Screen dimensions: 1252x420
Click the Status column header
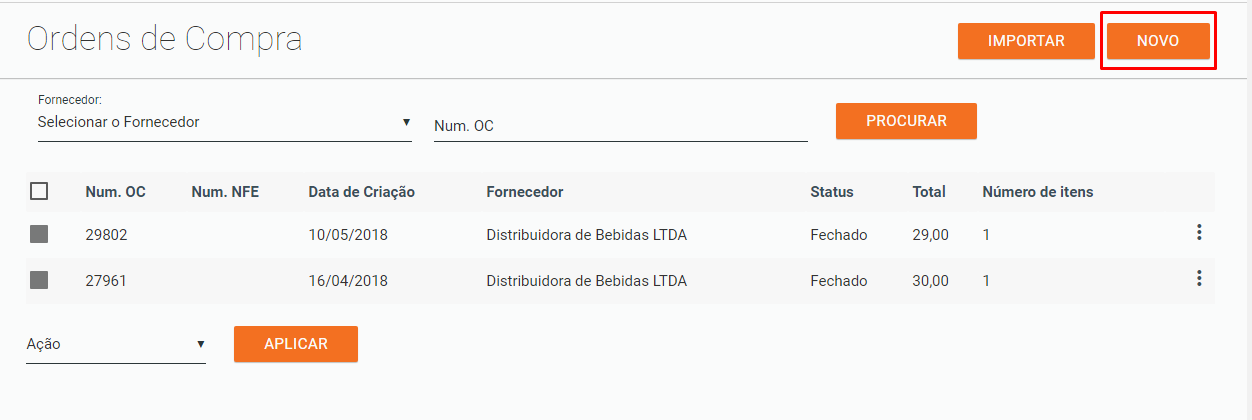click(x=832, y=192)
